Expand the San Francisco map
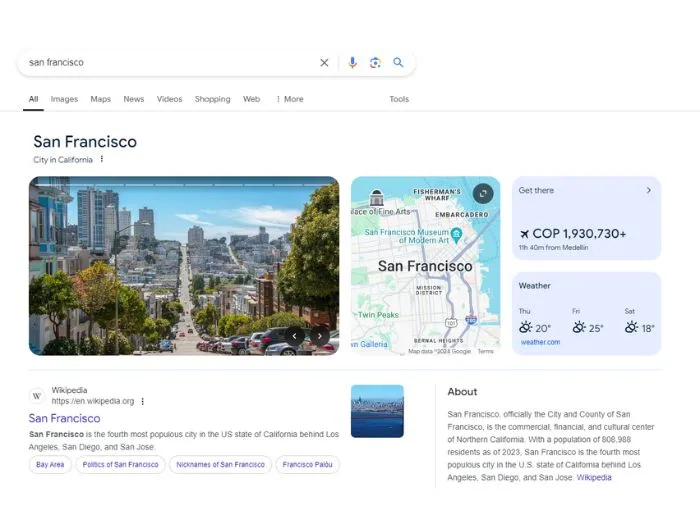The height and width of the screenshot is (526, 700). click(x=483, y=194)
